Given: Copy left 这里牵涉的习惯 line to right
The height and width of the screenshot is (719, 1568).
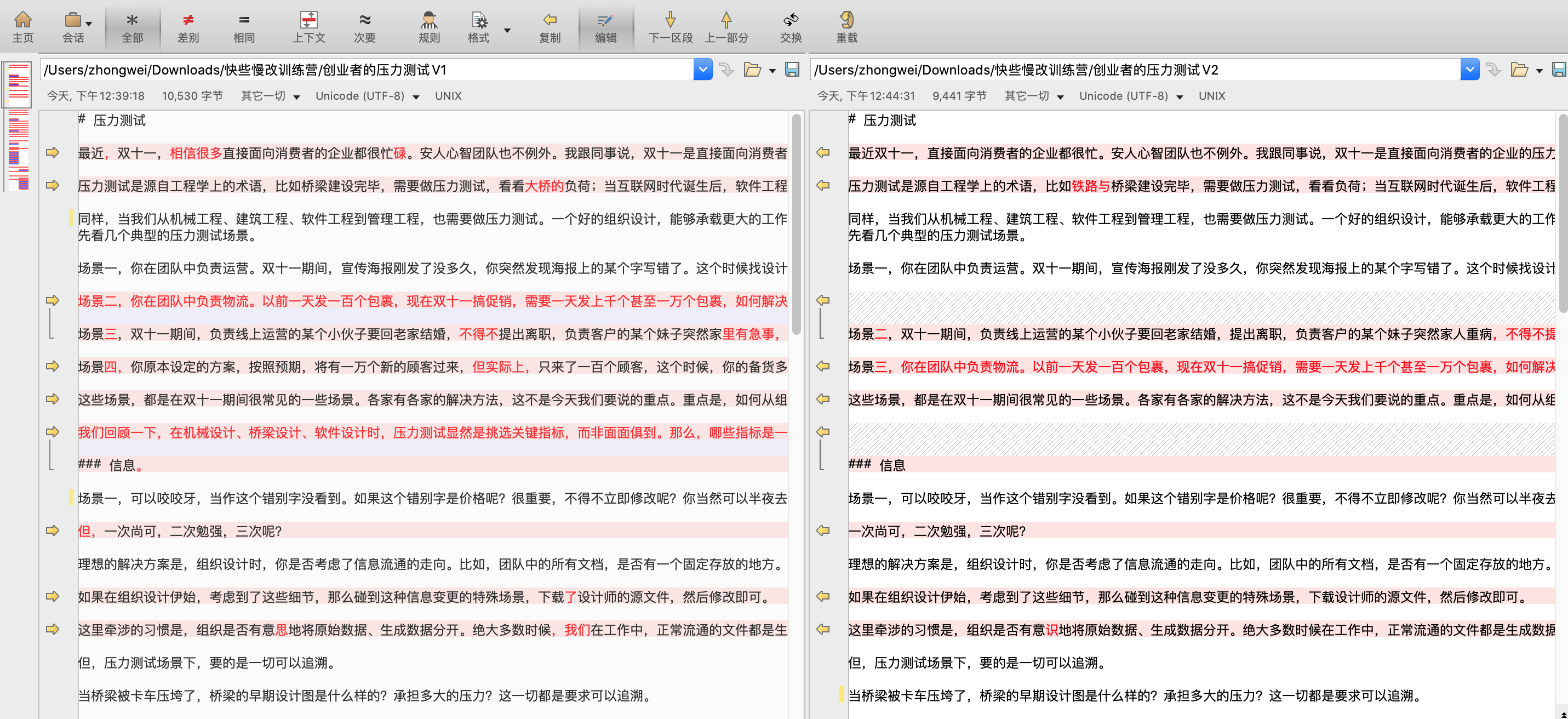Looking at the screenshot, I should tap(53, 630).
